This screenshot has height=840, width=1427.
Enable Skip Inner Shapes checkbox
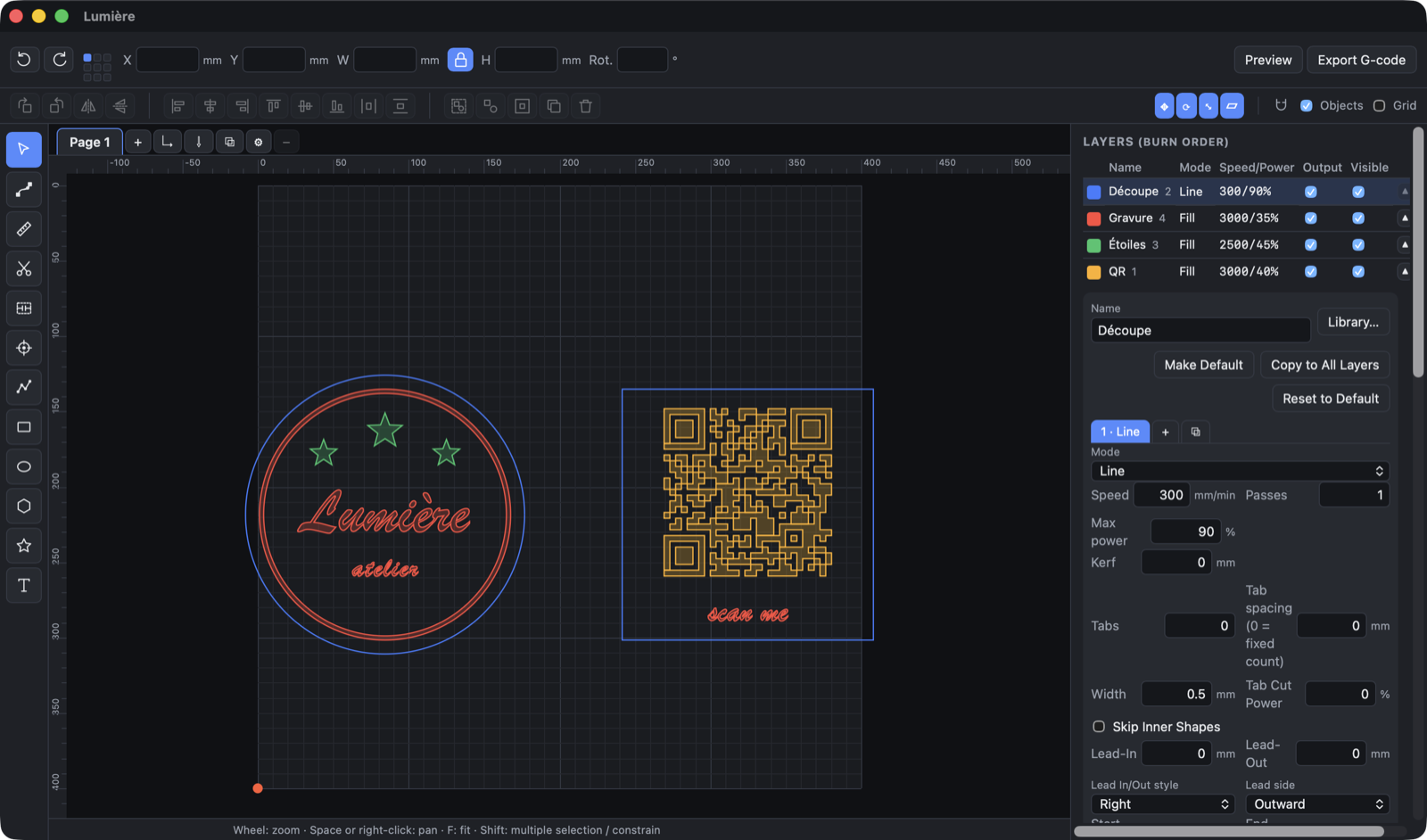click(1099, 727)
